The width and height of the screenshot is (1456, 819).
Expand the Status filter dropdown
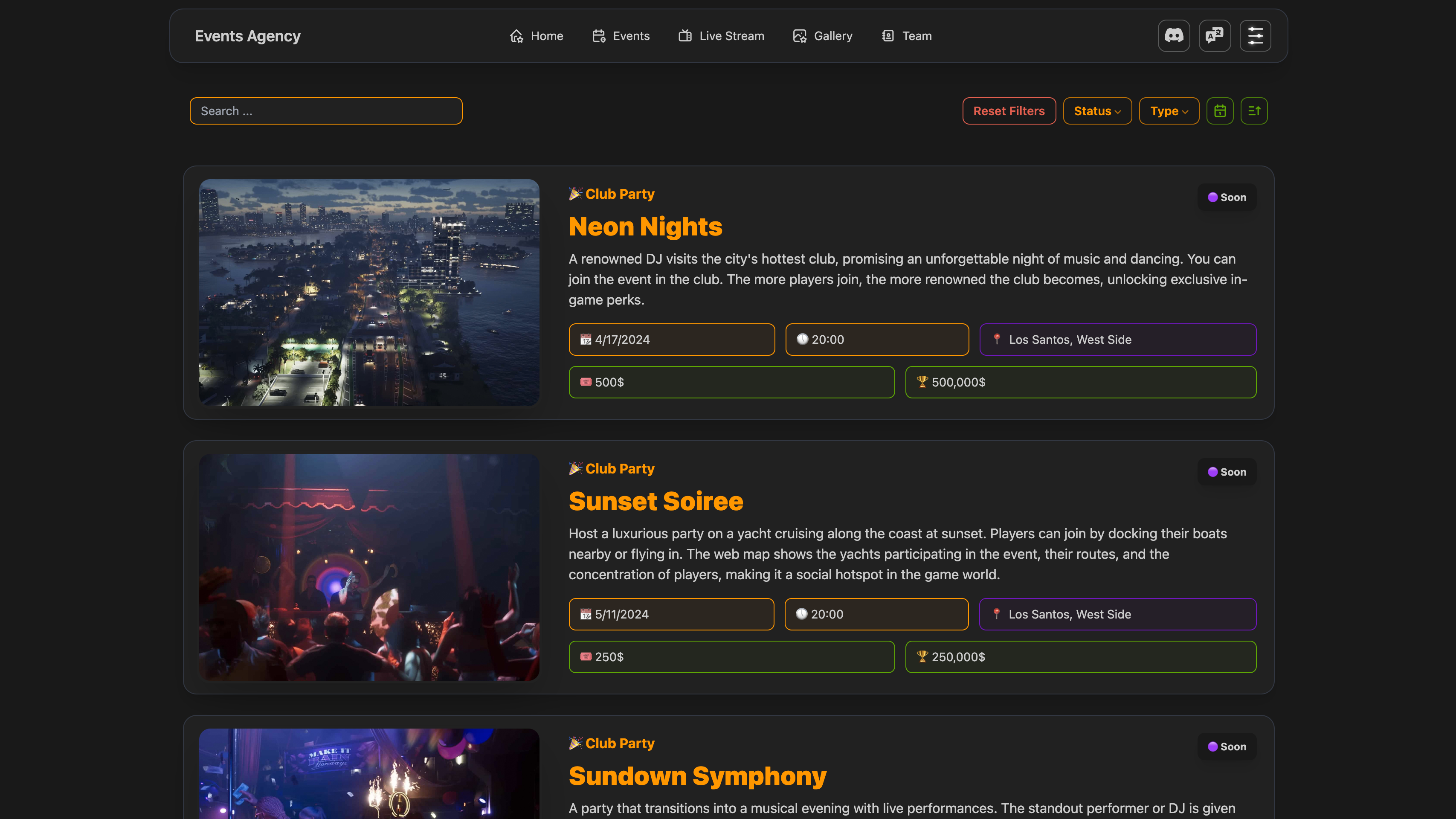click(x=1097, y=111)
